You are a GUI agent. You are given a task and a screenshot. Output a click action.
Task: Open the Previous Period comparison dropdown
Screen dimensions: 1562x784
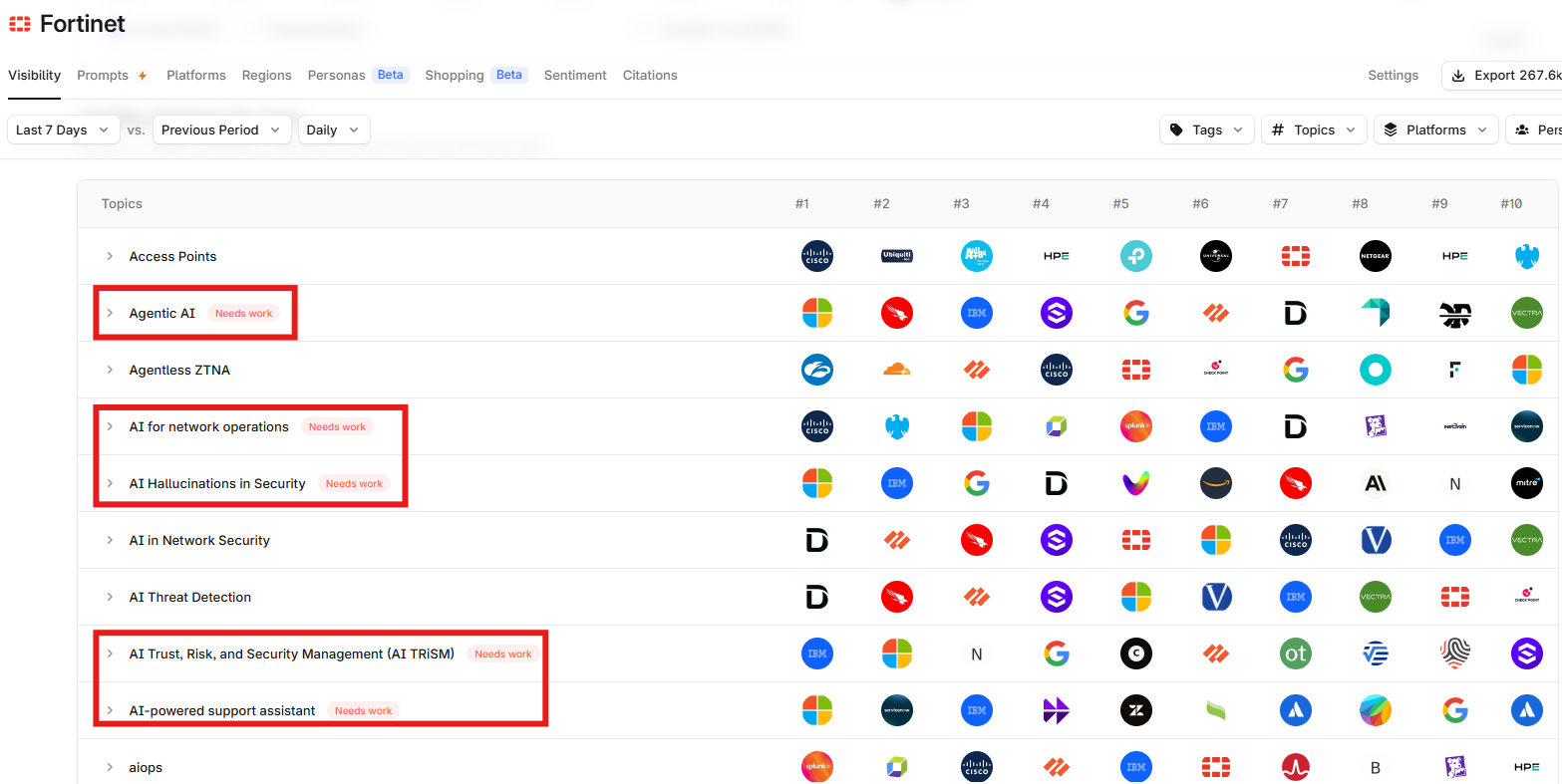[222, 130]
